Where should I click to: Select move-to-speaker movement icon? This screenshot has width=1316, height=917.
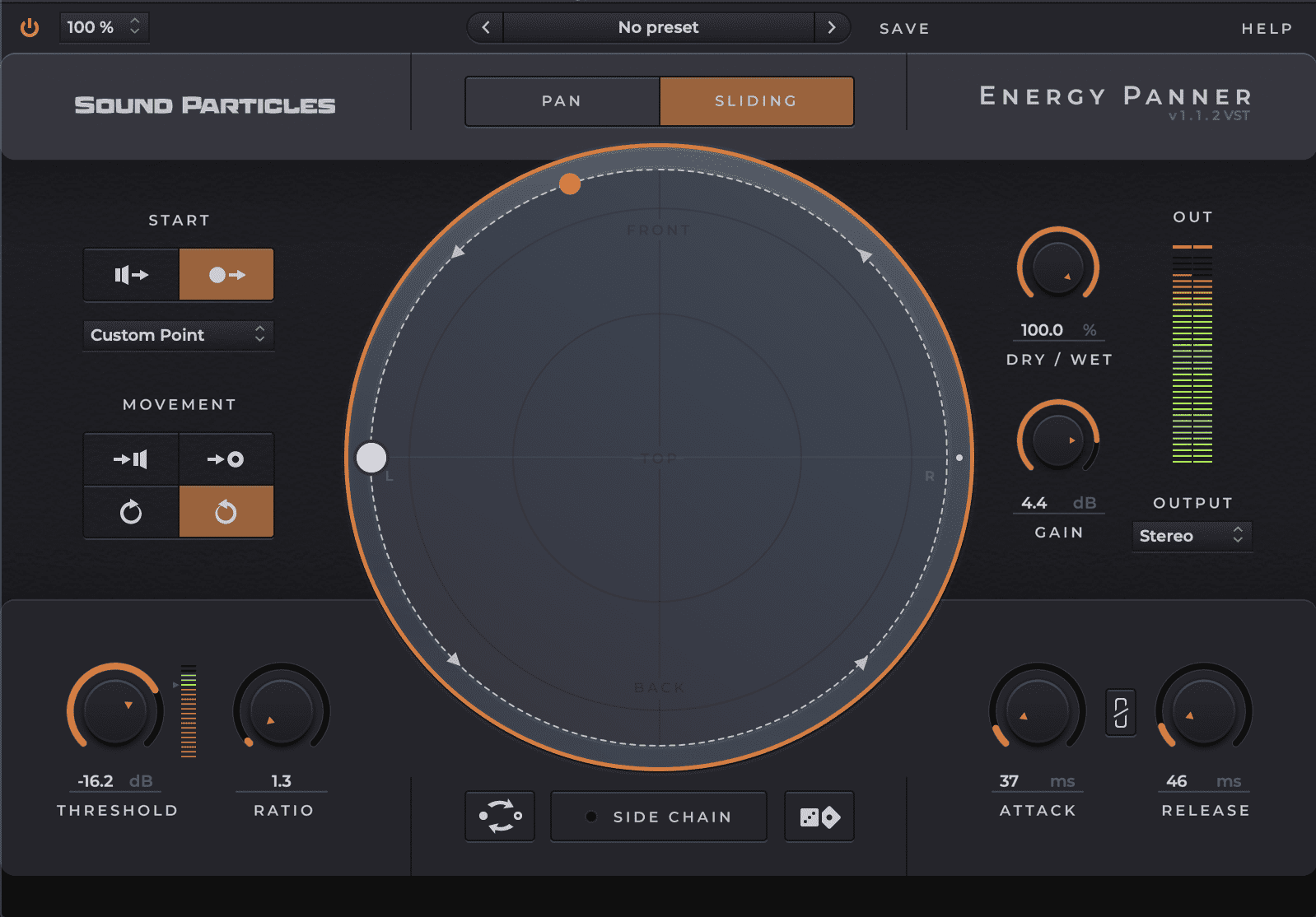[131, 459]
